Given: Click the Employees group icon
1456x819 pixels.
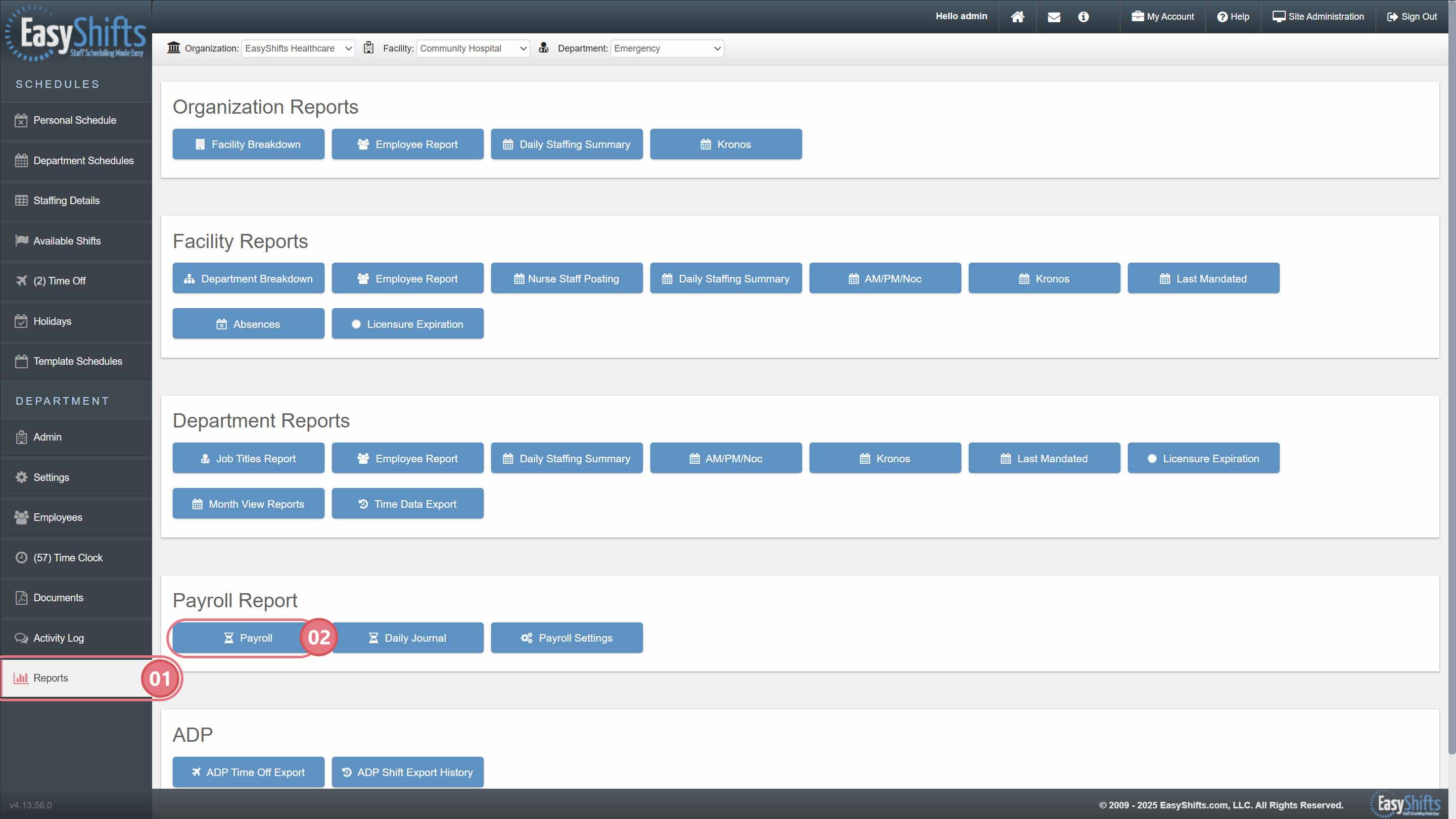Looking at the screenshot, I should pyautogui.click(x=21, y=517).
